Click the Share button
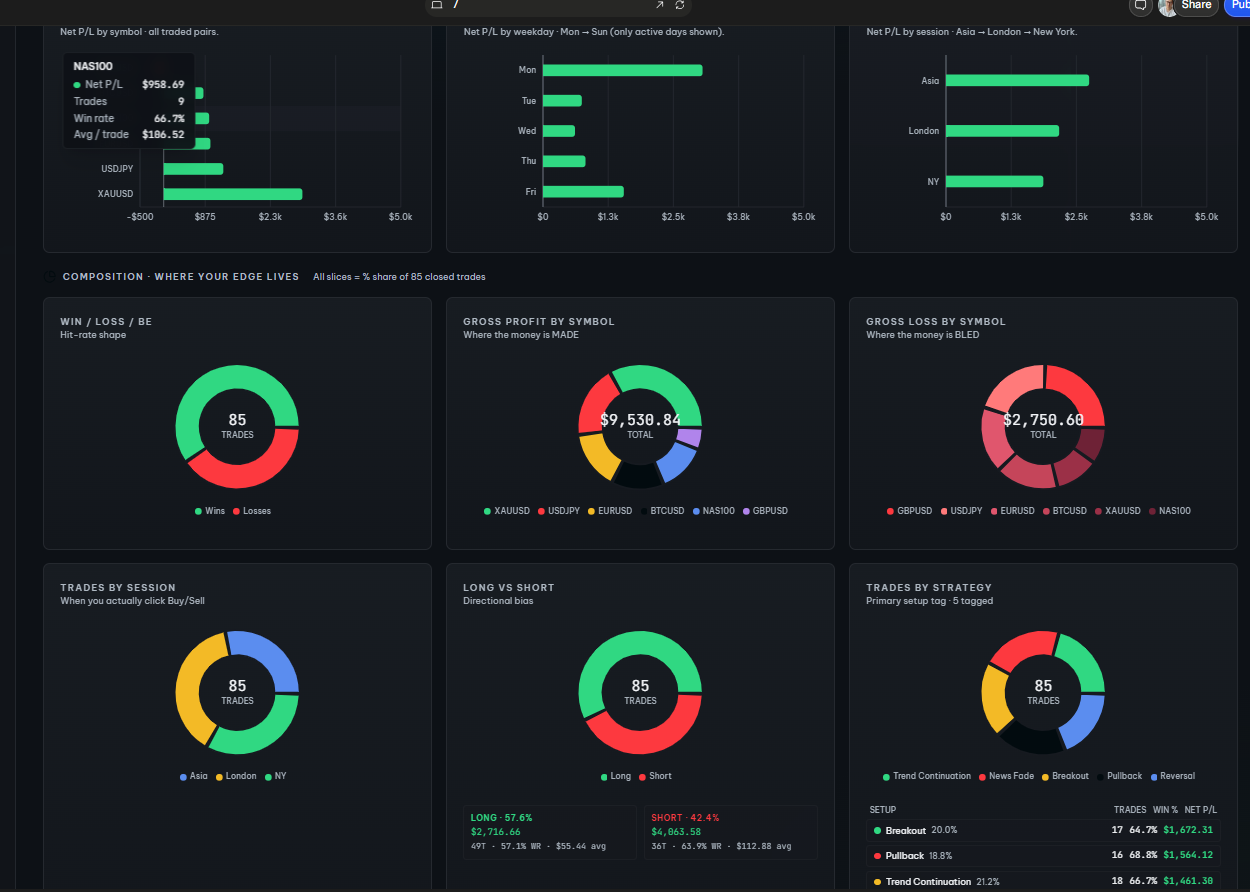The width and height of the screenshot is (1250, 892). point(1196,5)
